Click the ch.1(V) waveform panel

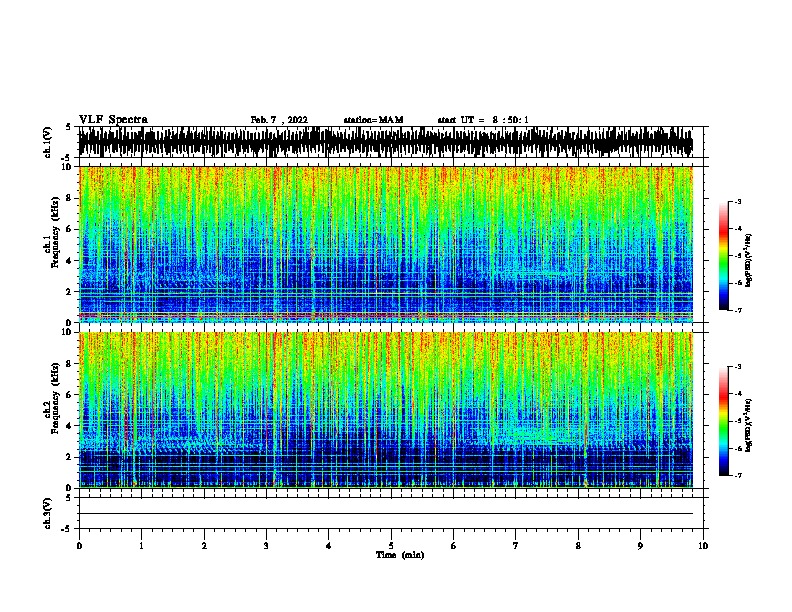(x=391, y=142)
